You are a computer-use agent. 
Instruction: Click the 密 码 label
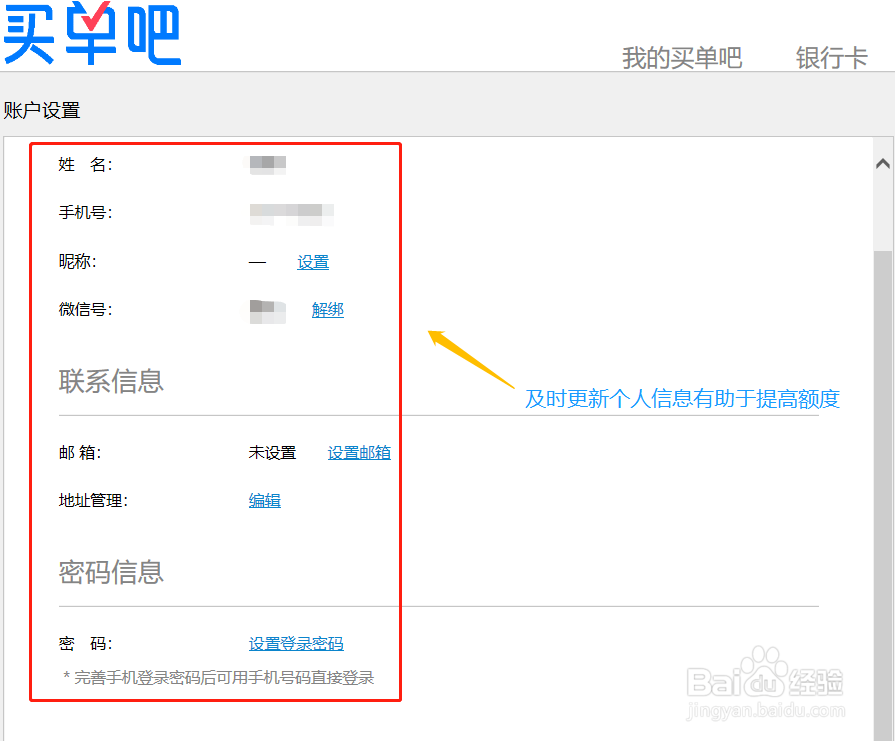pyautogui.click(x=86, y=643)
